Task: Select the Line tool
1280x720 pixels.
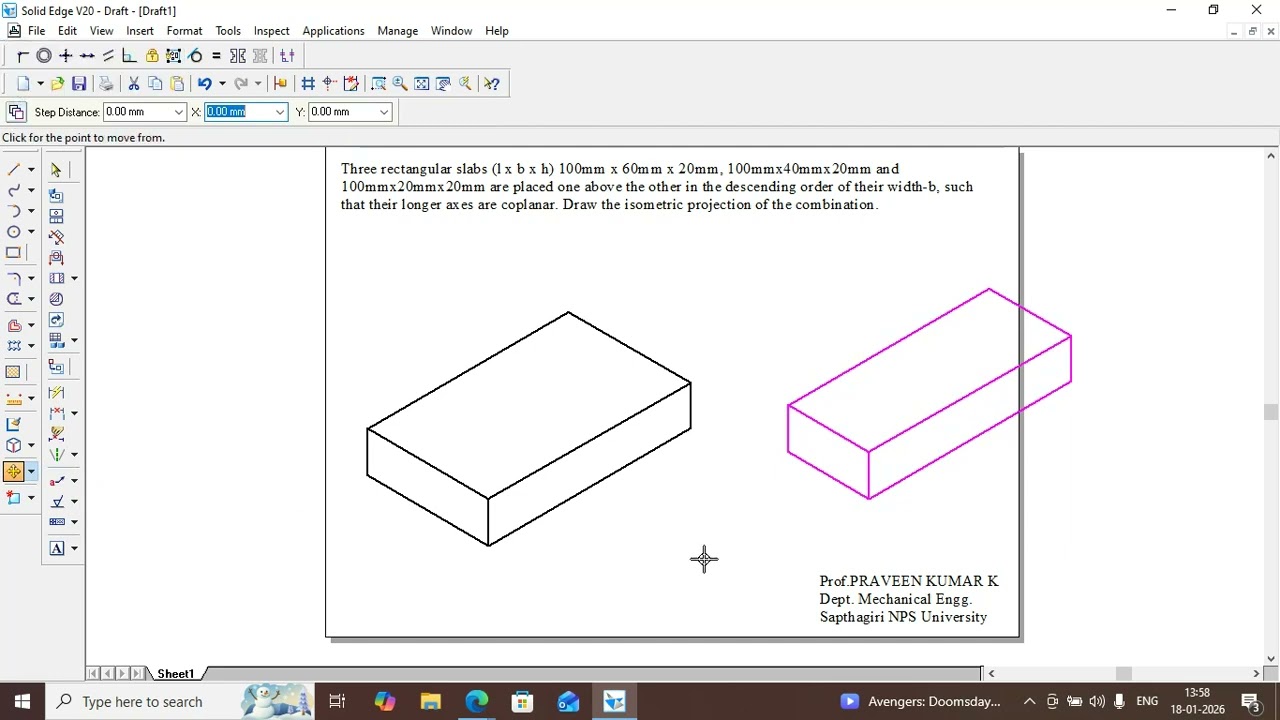Action: [x=14, y=169]
